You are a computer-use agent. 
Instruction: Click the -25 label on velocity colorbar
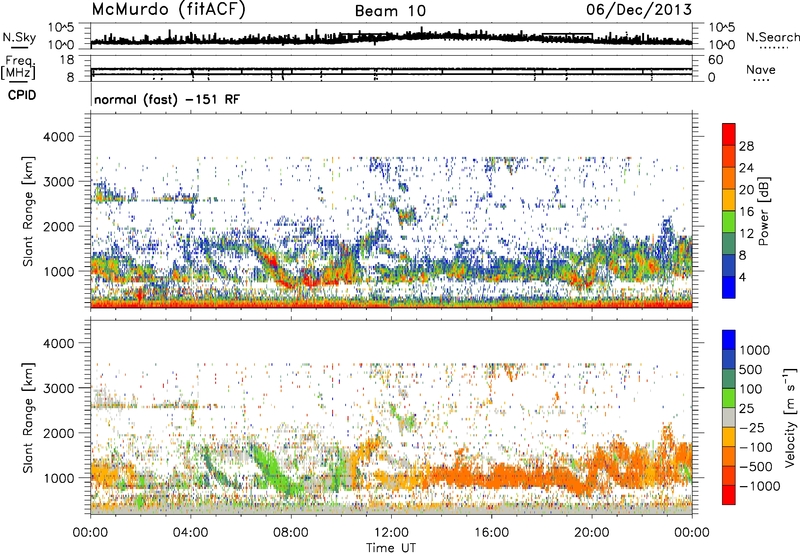tap(752, 427)
